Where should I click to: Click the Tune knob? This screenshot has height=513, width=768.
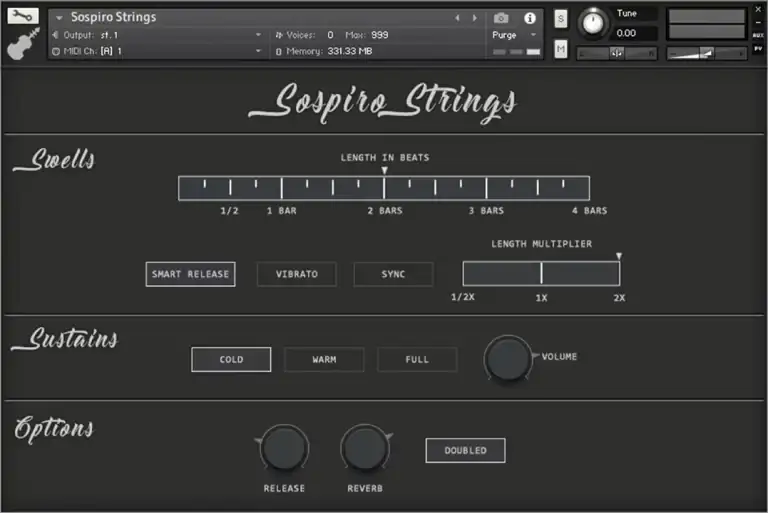[x=593, y=23]
